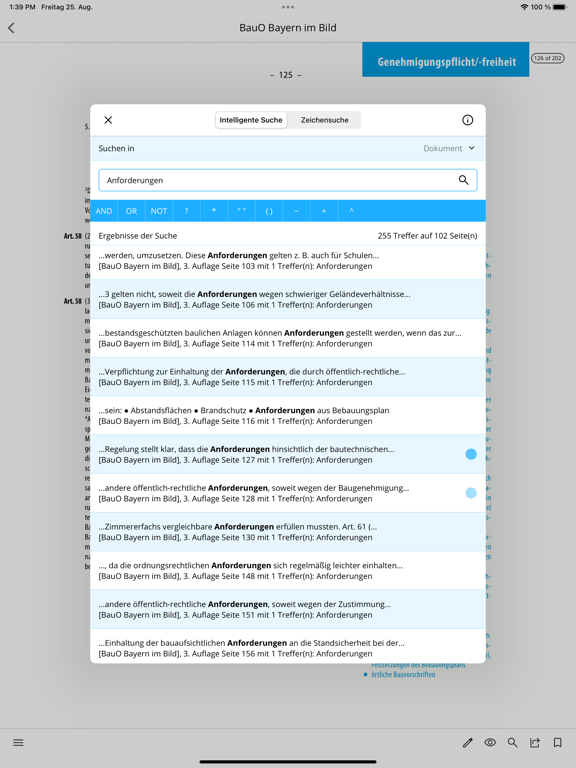Insert the OR operator
This screenshot has height=768, width=576.
click(131, 211)
